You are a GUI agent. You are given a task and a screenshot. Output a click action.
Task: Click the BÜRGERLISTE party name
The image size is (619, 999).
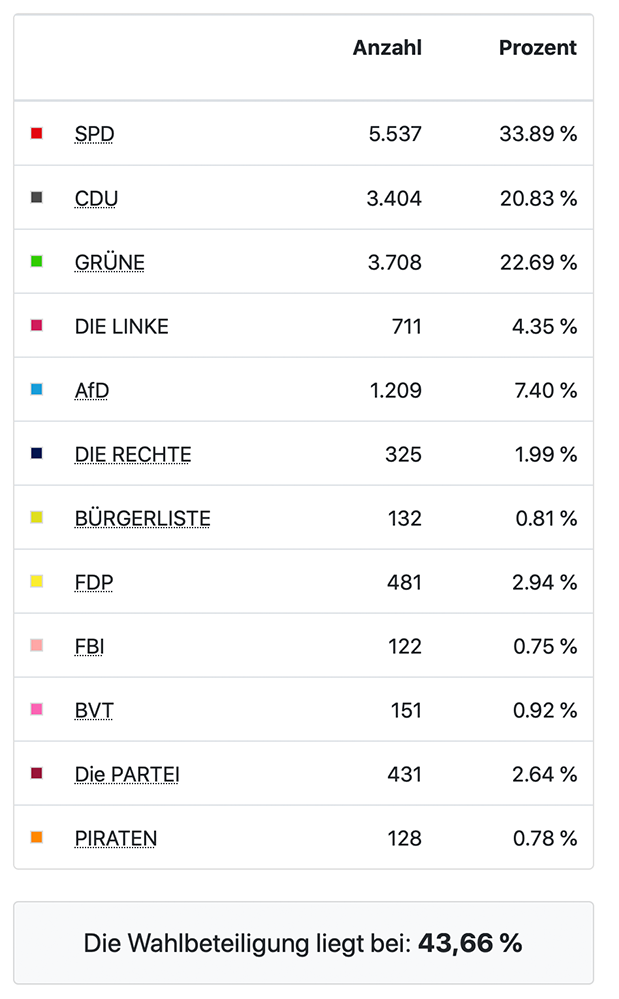142,518
